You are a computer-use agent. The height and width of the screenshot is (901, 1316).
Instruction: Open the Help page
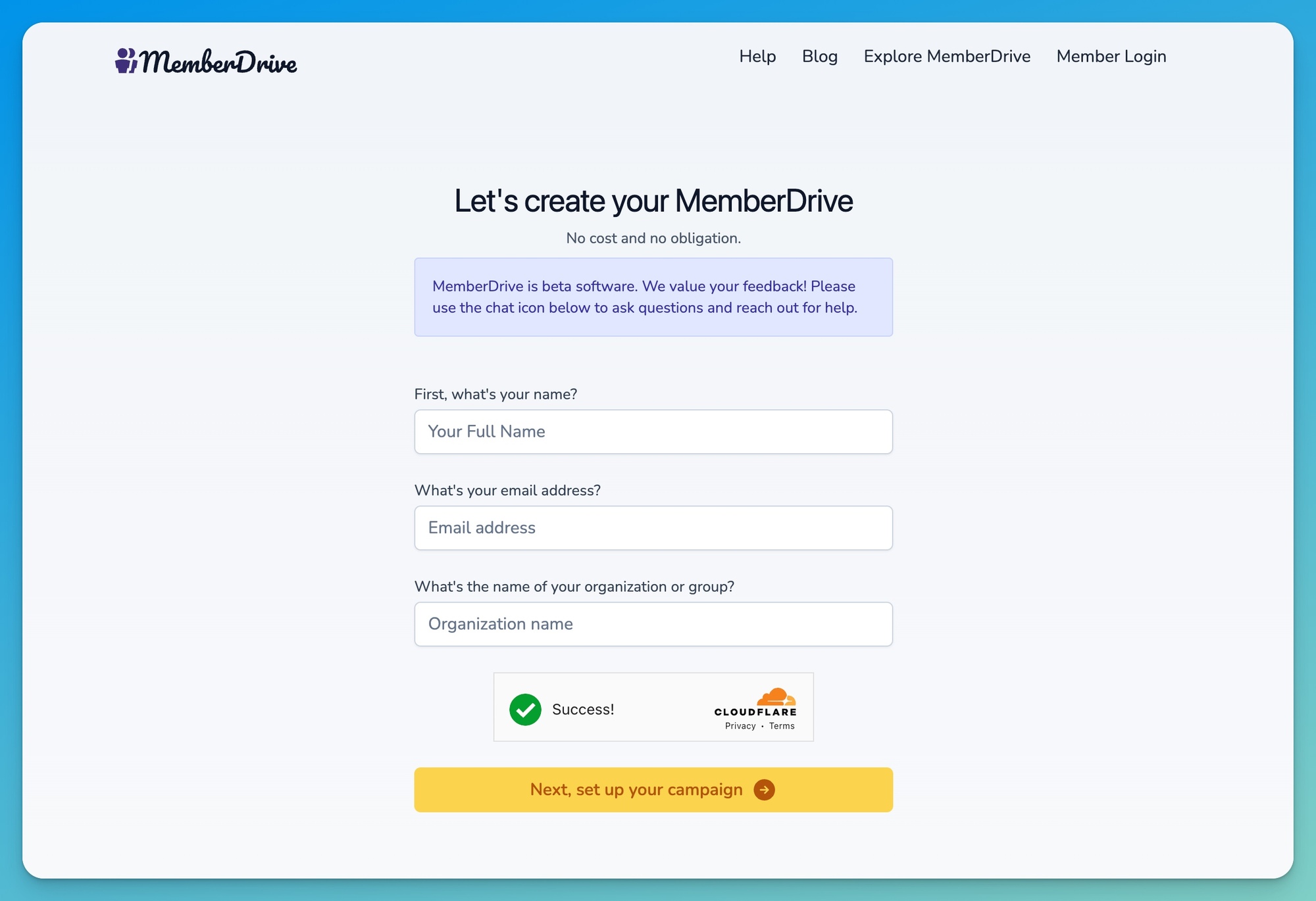click(x=757, y=57)
